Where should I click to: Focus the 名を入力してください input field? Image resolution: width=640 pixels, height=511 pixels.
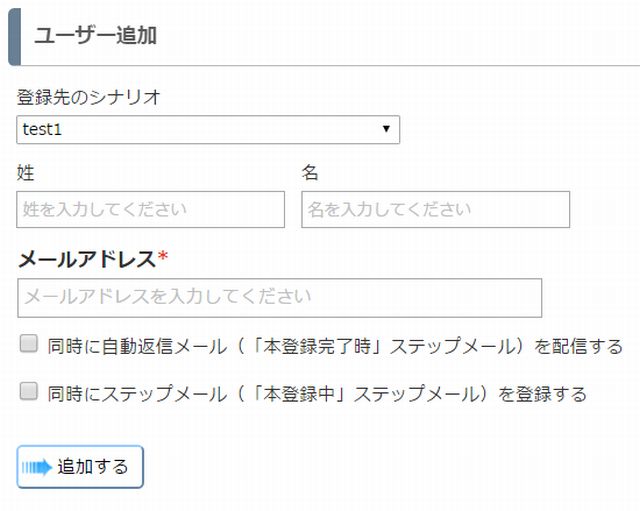pyautogui.click(x=436, y=209)
